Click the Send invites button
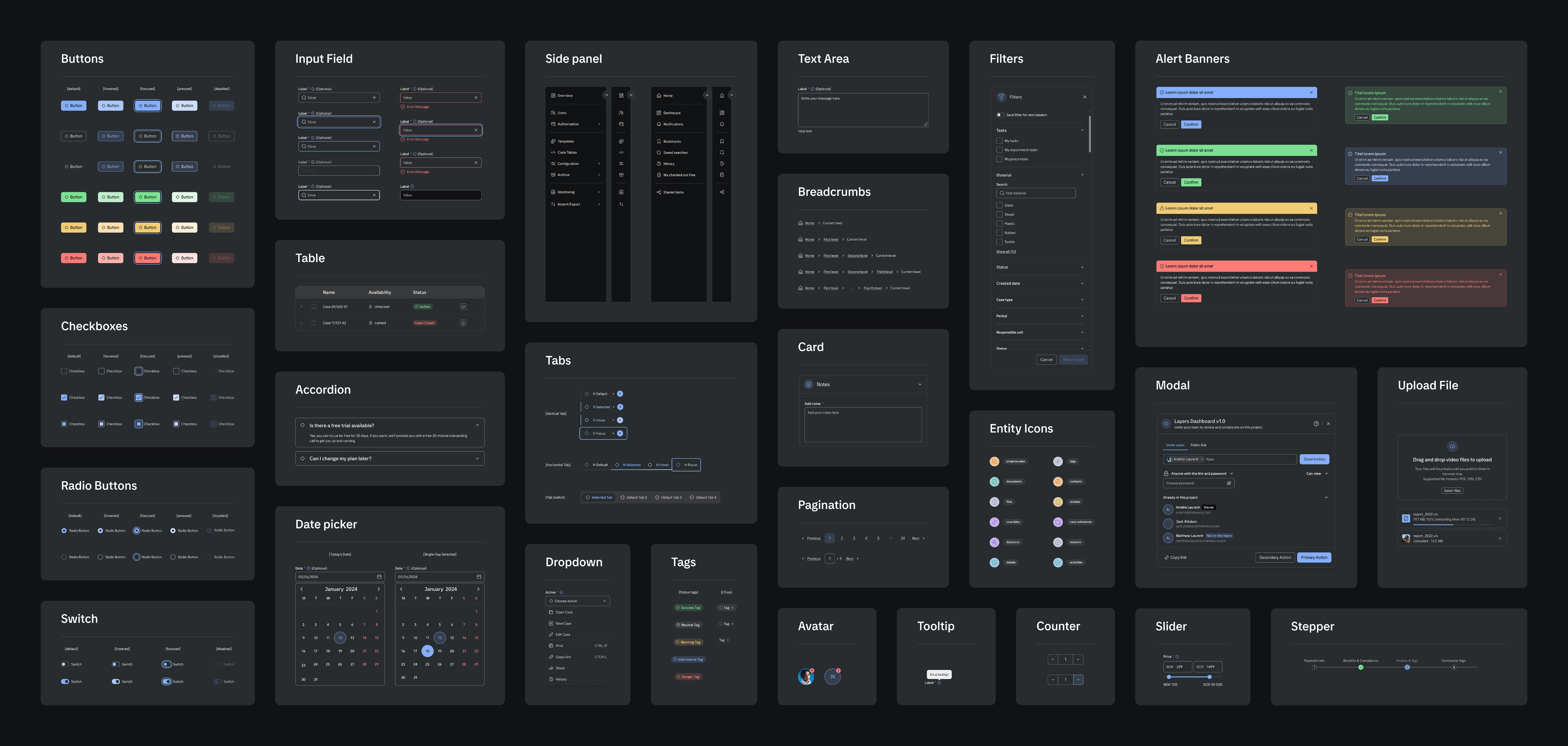This screenshot has height=746, width=1568. click(x=1314, y=459)
